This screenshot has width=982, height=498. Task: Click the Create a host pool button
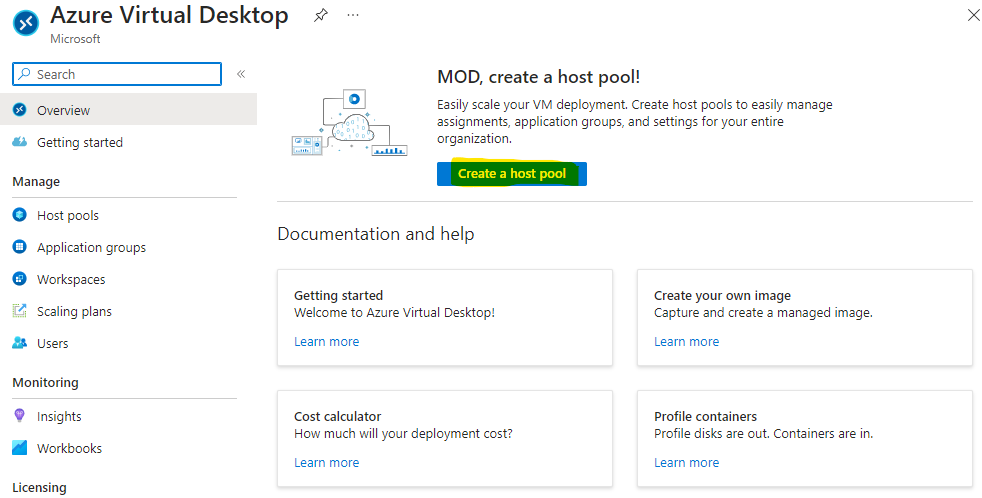pos(512,174)
